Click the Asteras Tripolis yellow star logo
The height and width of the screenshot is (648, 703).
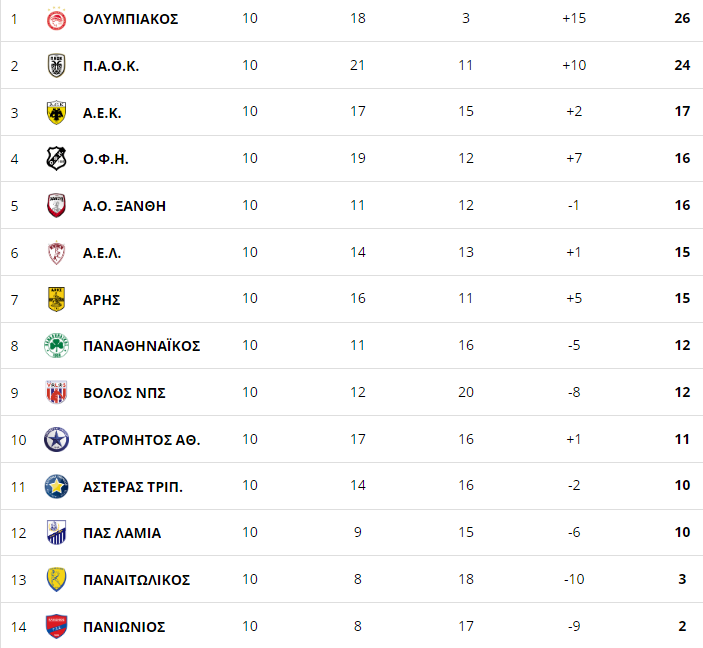(x=56, y=487)
